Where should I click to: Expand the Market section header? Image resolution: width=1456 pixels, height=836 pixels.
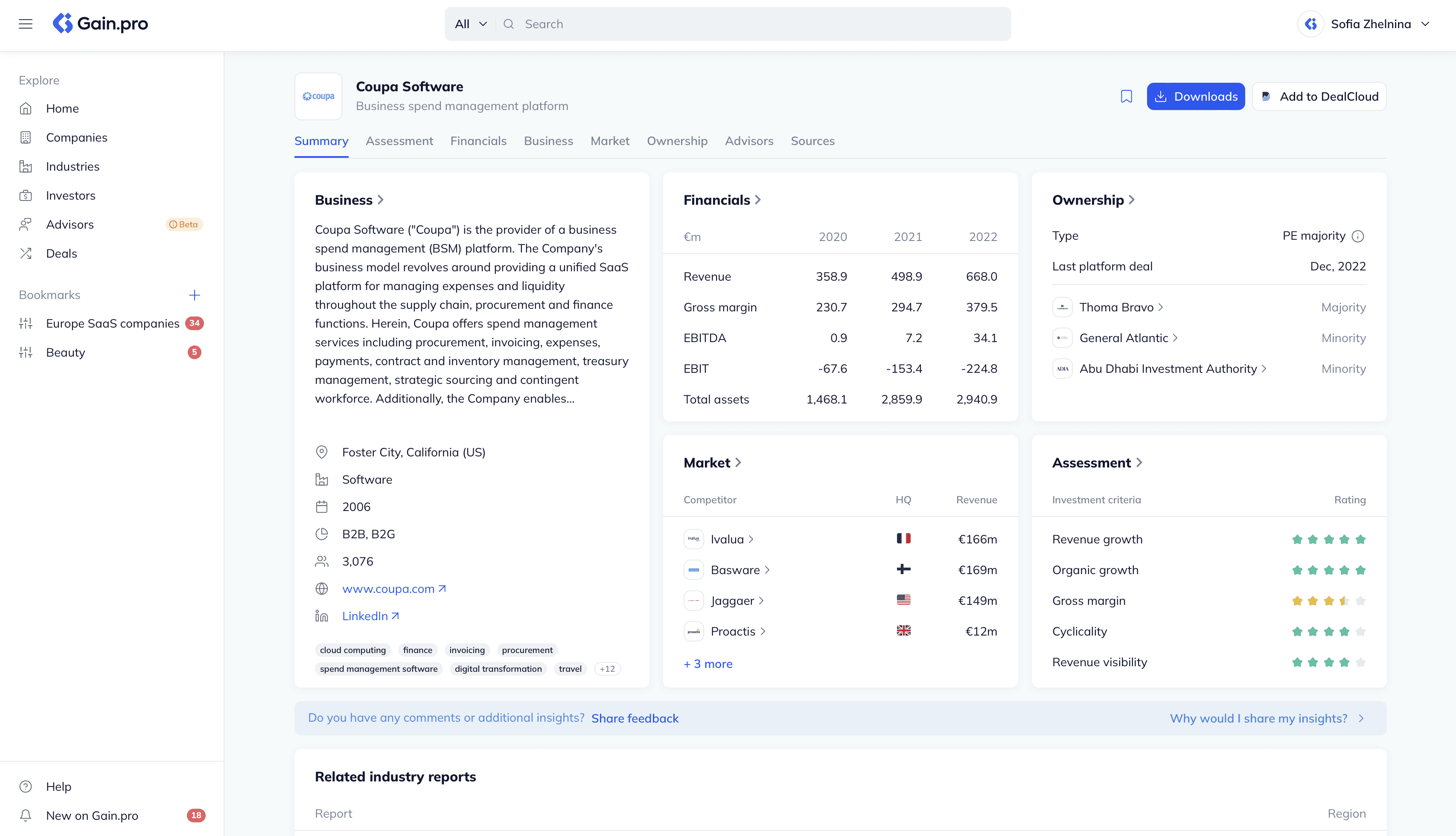point(712,463)
